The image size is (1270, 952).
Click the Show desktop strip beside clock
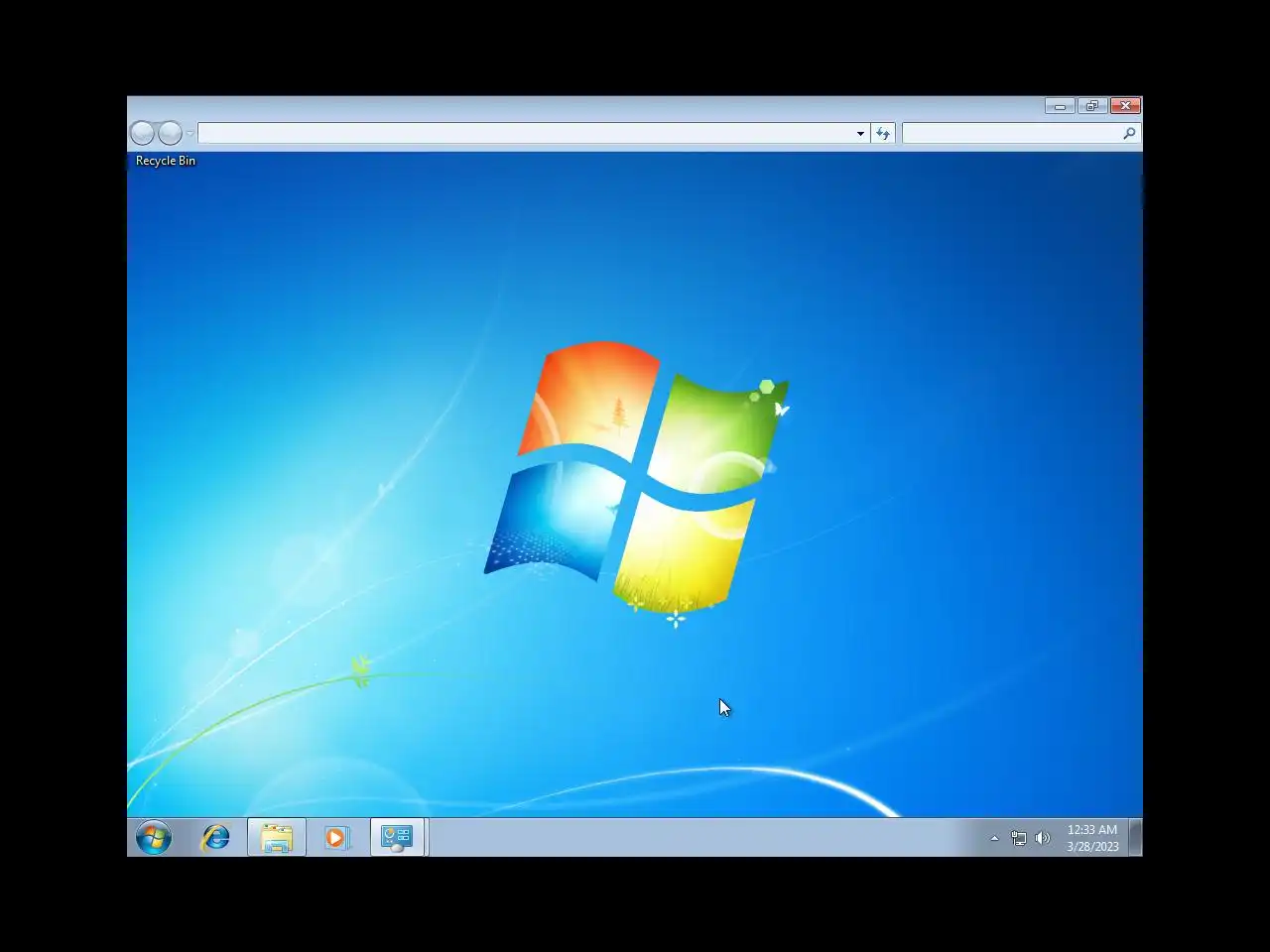(x=1136, y=838)
